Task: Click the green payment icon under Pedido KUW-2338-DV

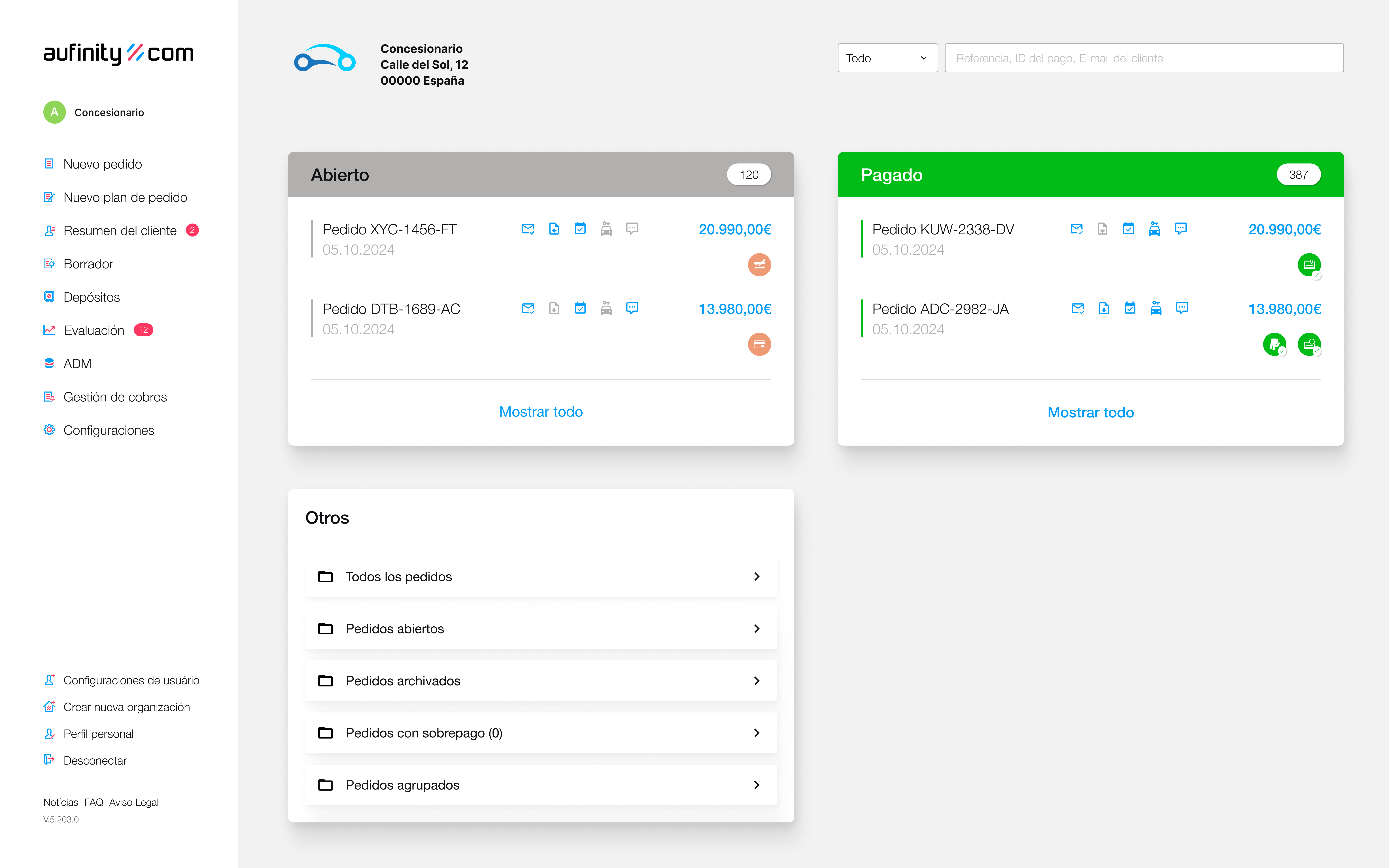Action: (1309, 265)
